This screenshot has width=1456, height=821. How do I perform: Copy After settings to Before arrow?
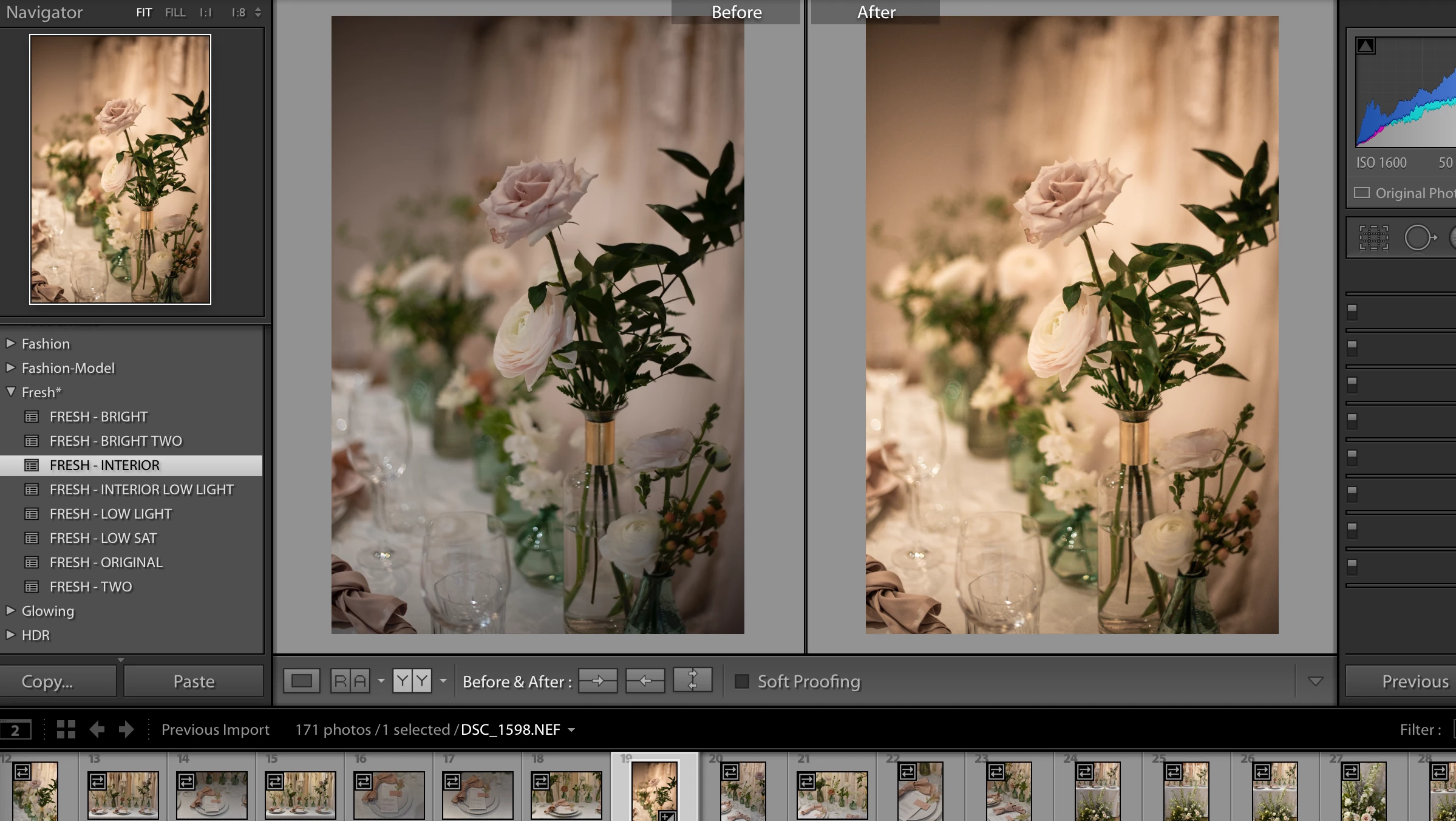click(x=645, y=681)
